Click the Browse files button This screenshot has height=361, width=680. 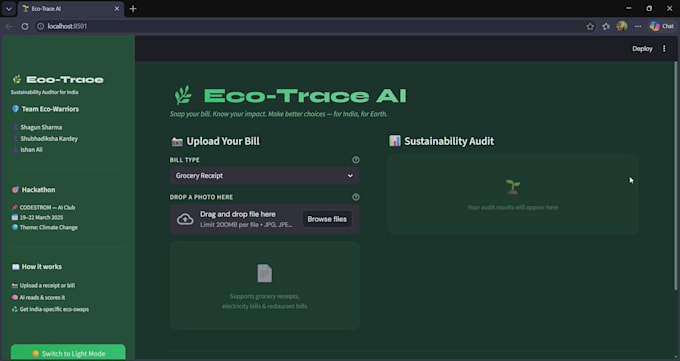tap(327, 219)
